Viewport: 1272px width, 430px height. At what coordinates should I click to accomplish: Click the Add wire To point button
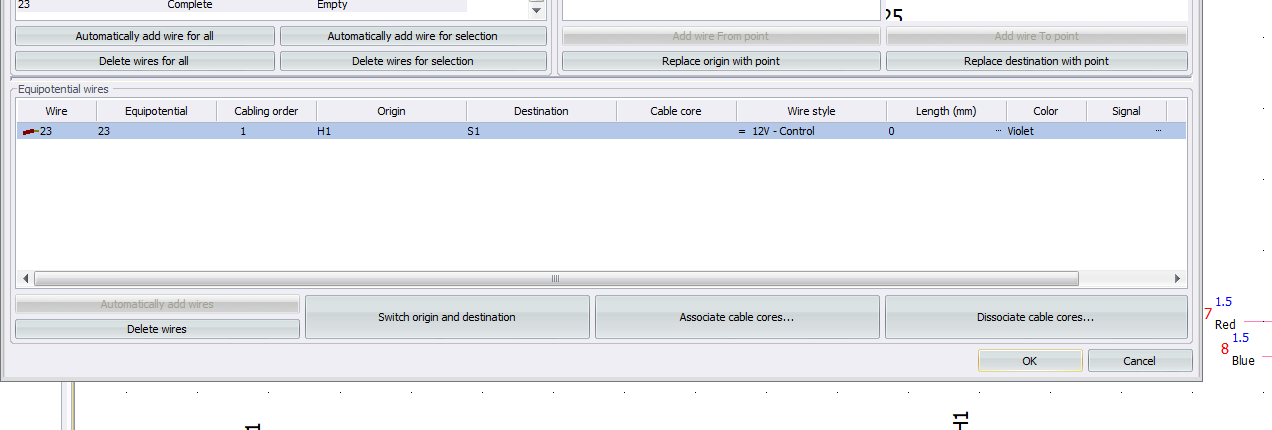[x=1037, y=36]
